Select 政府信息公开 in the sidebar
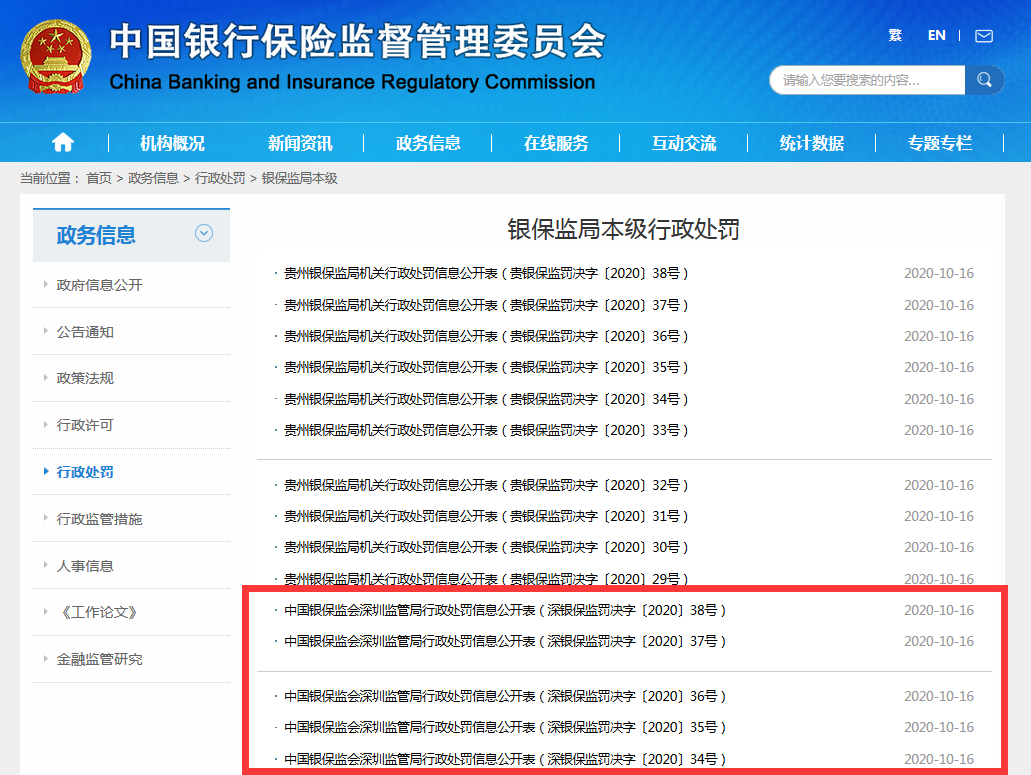 pos(99,285)
